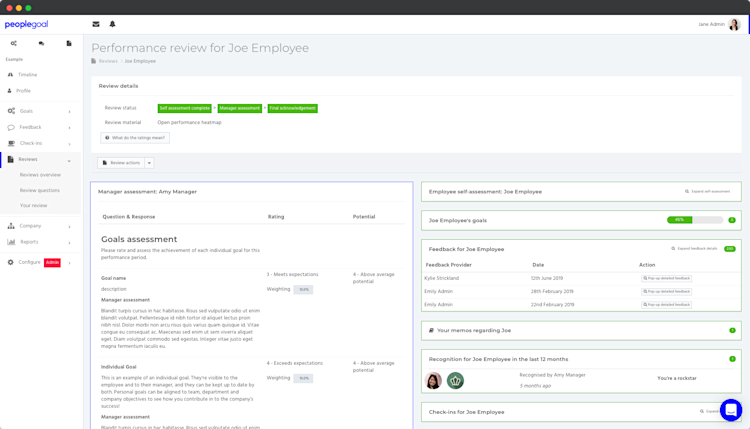Expand the Goals menu chevron
750x429 pixels.
tap(69, 111)
